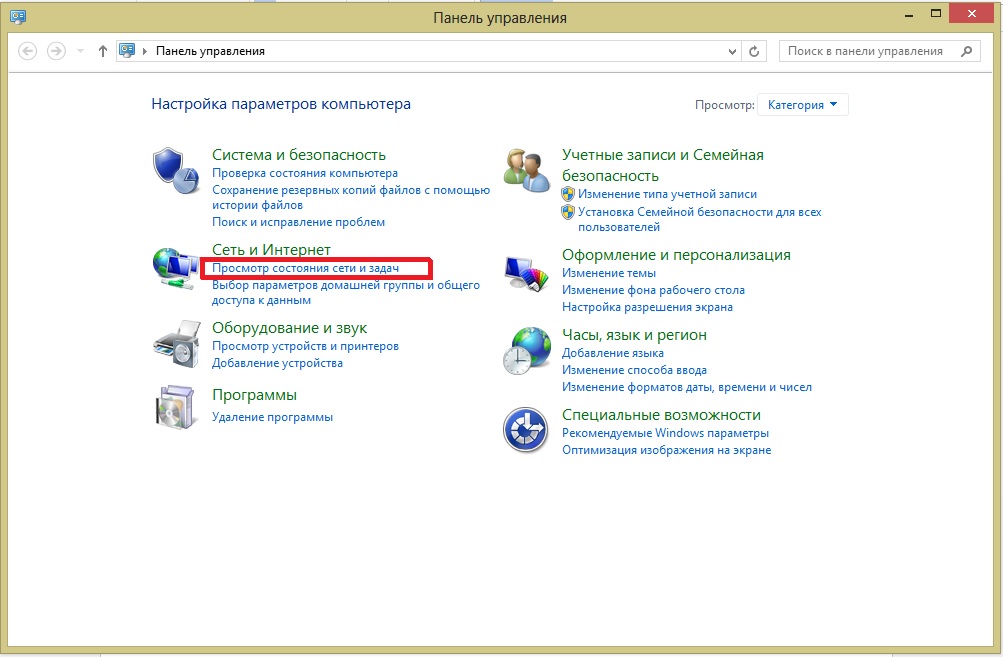Open the Programs disc box icon
The image size is (1003, 657).
pos(175,407)
